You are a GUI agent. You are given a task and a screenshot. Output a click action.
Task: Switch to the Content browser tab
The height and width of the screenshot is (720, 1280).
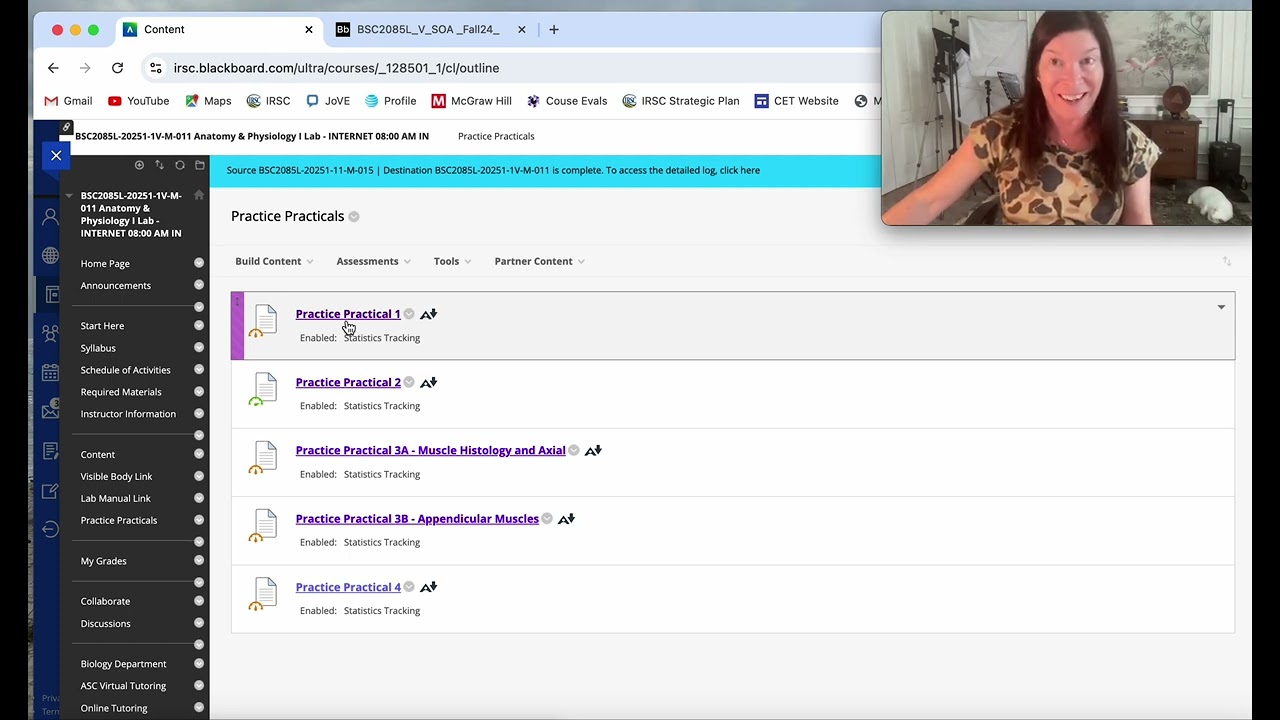[218, 29]
